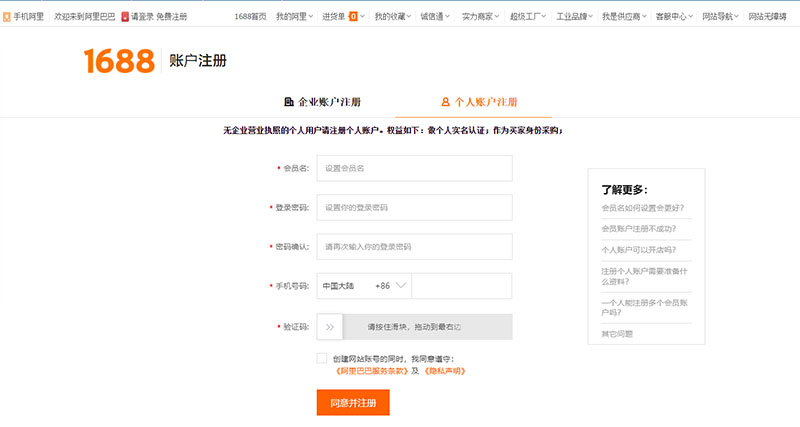The image size is (800, 427).
Task: Switch to the 企业账户注册 tab
Action: pos(322,102)
